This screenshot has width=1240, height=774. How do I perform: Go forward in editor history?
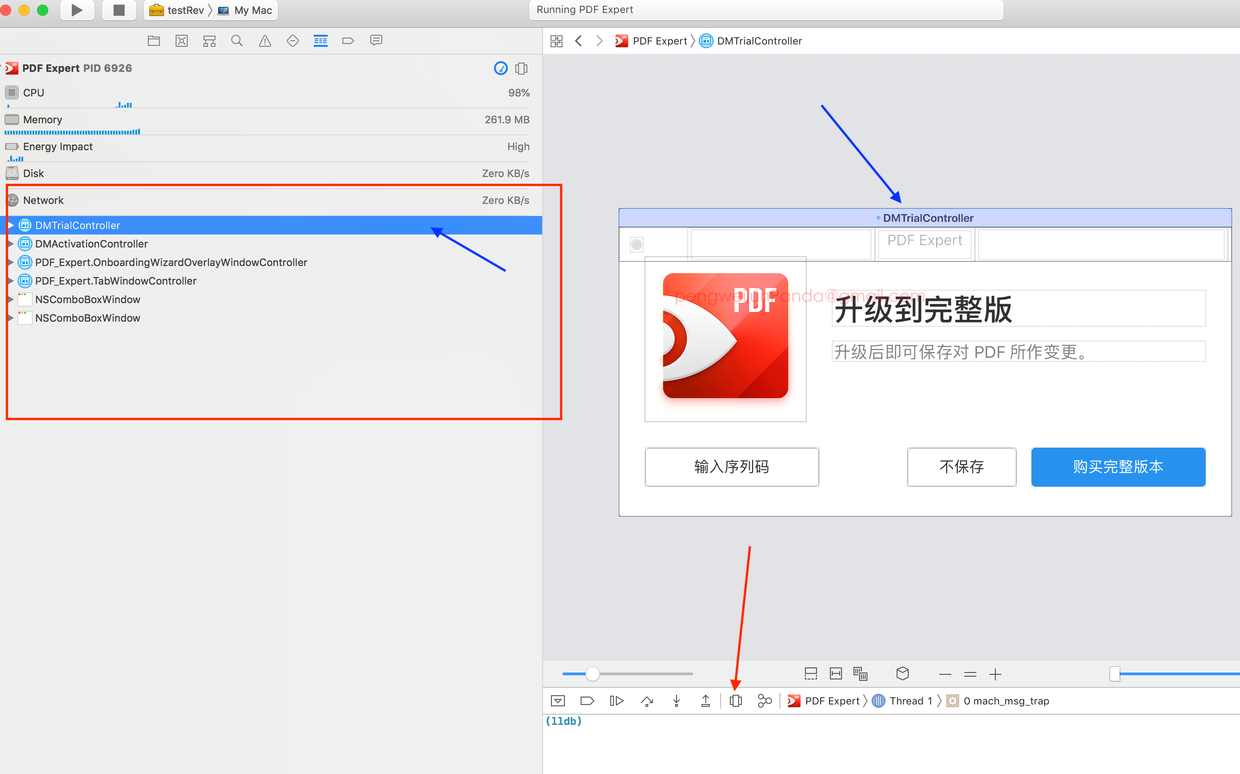click(x=599, y=41)
